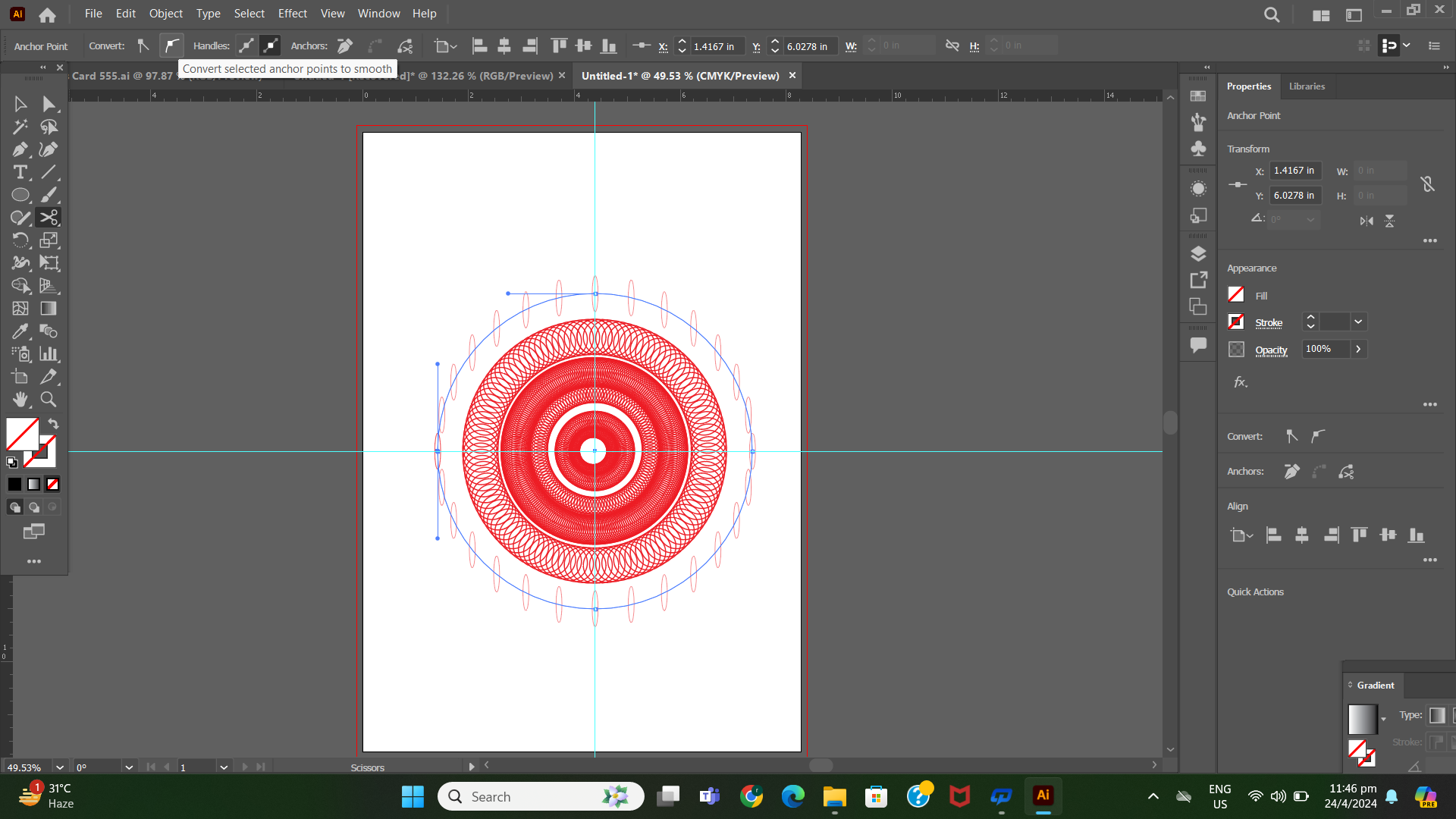
Task: Select the Curvature tool
Action: (49, 149)
